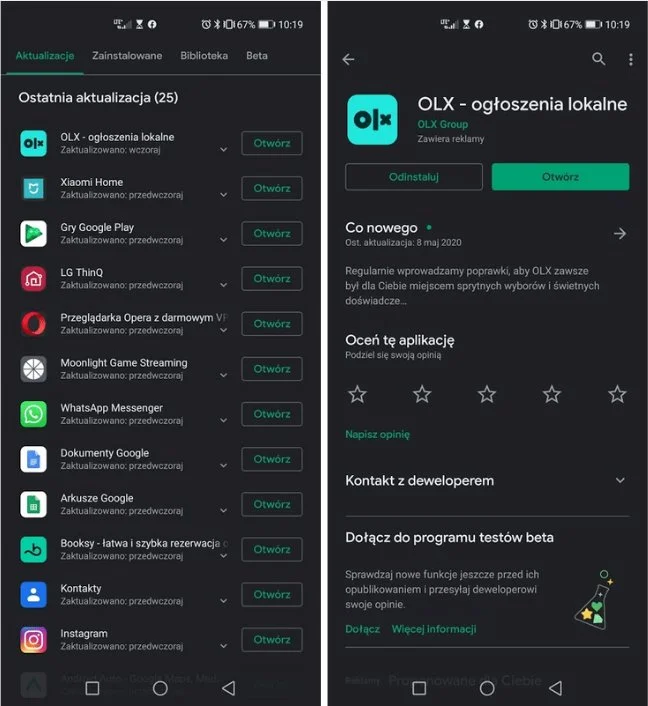
Task: Click the Napisz opinię link
Action: coord(377,435)
